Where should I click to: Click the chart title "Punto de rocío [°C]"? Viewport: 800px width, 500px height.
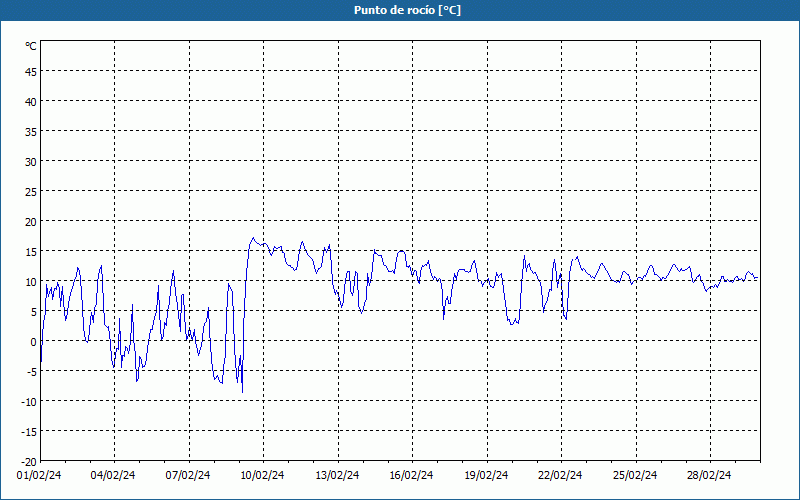(x=407, y=10)
